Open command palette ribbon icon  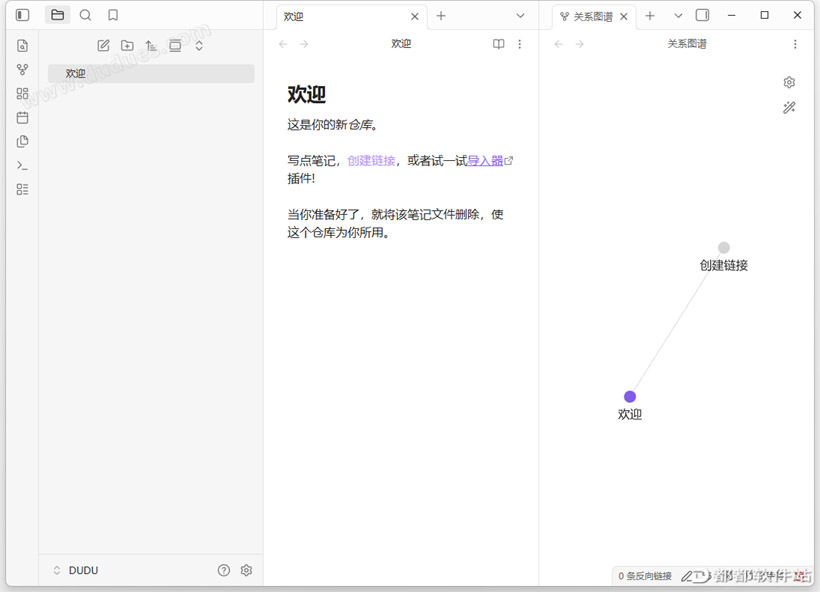[22, 165]
